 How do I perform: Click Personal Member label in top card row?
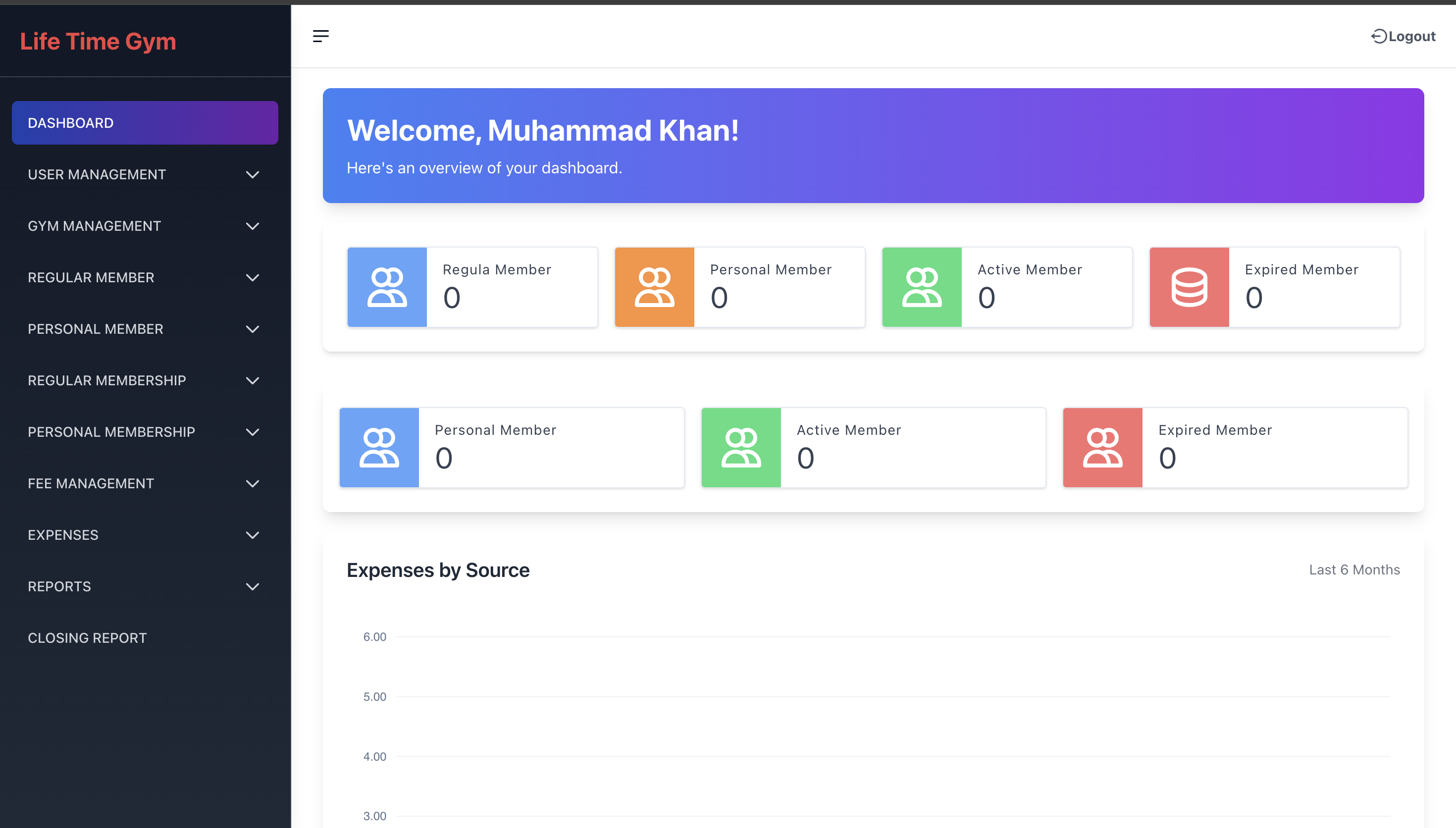(771, 269)
